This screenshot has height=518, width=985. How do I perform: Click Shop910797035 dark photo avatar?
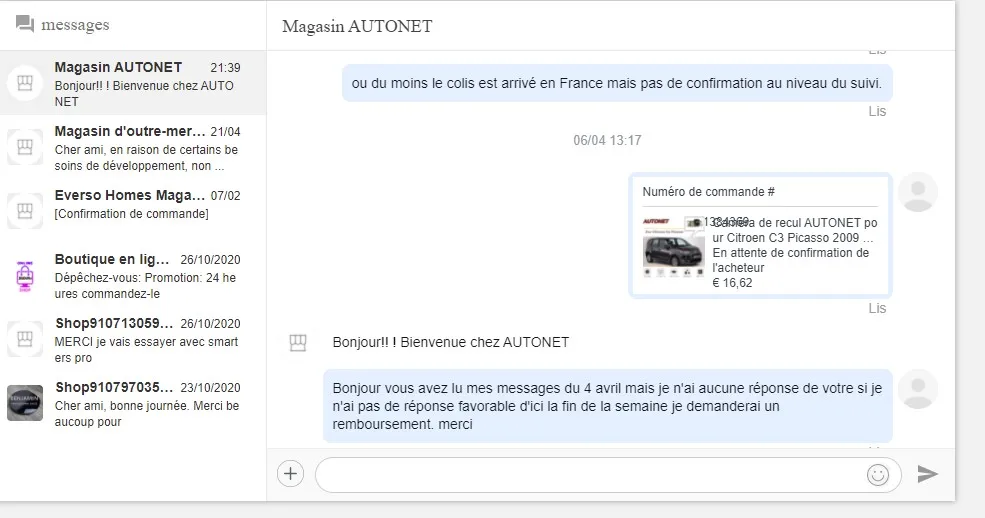(x=24, y=403)
